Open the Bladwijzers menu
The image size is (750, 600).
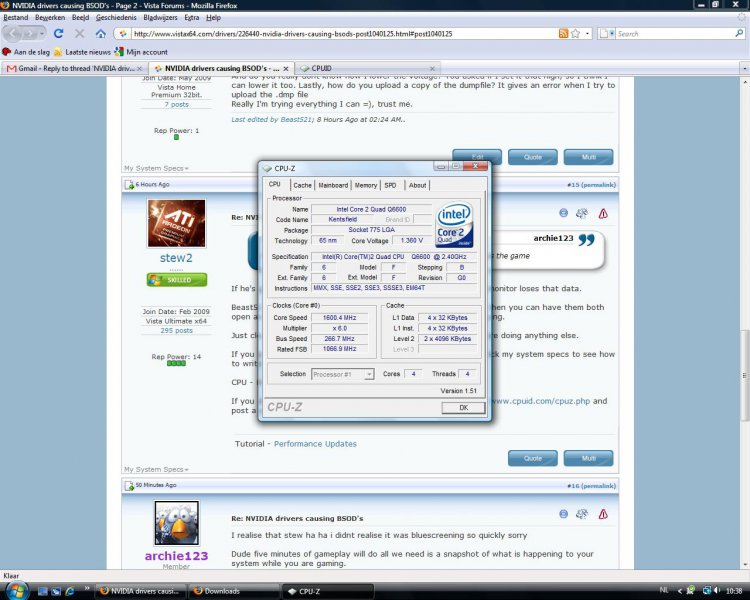(x=160, y=17)
